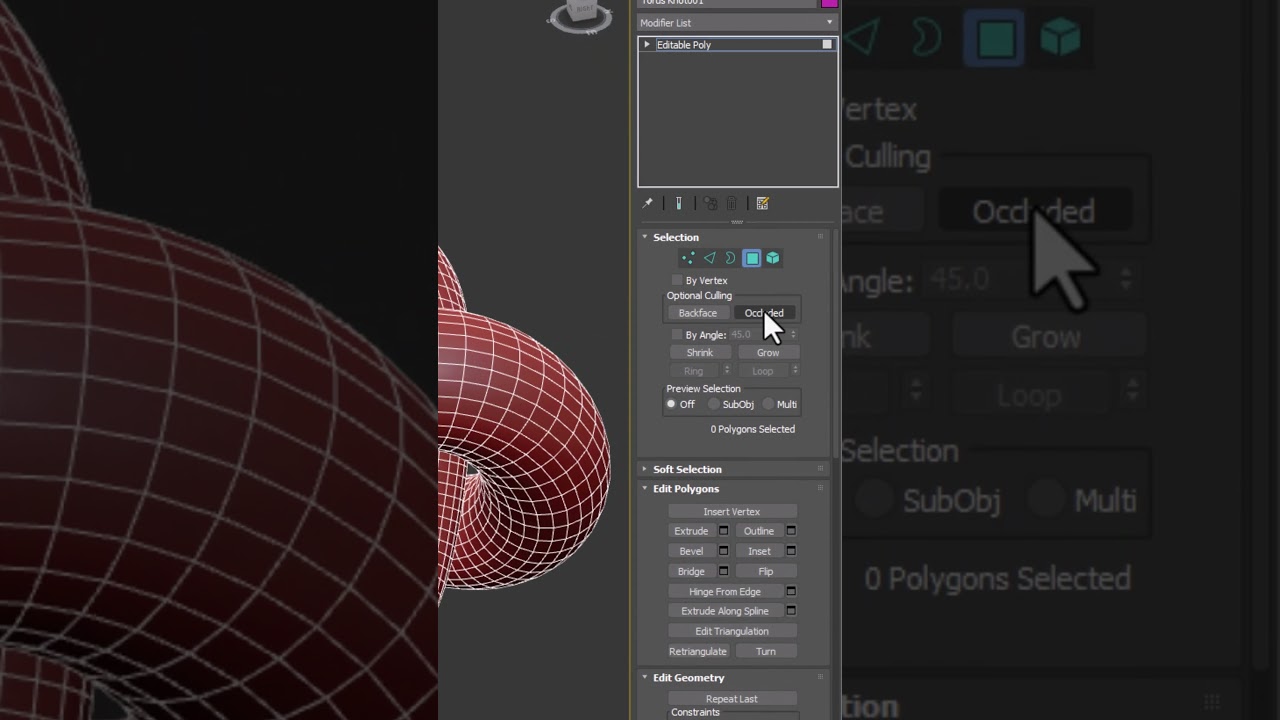Click Loop spinner arrows in the sharp panel
The height and width of the screenshot is (720, 1280).
(x=794, y=371)
